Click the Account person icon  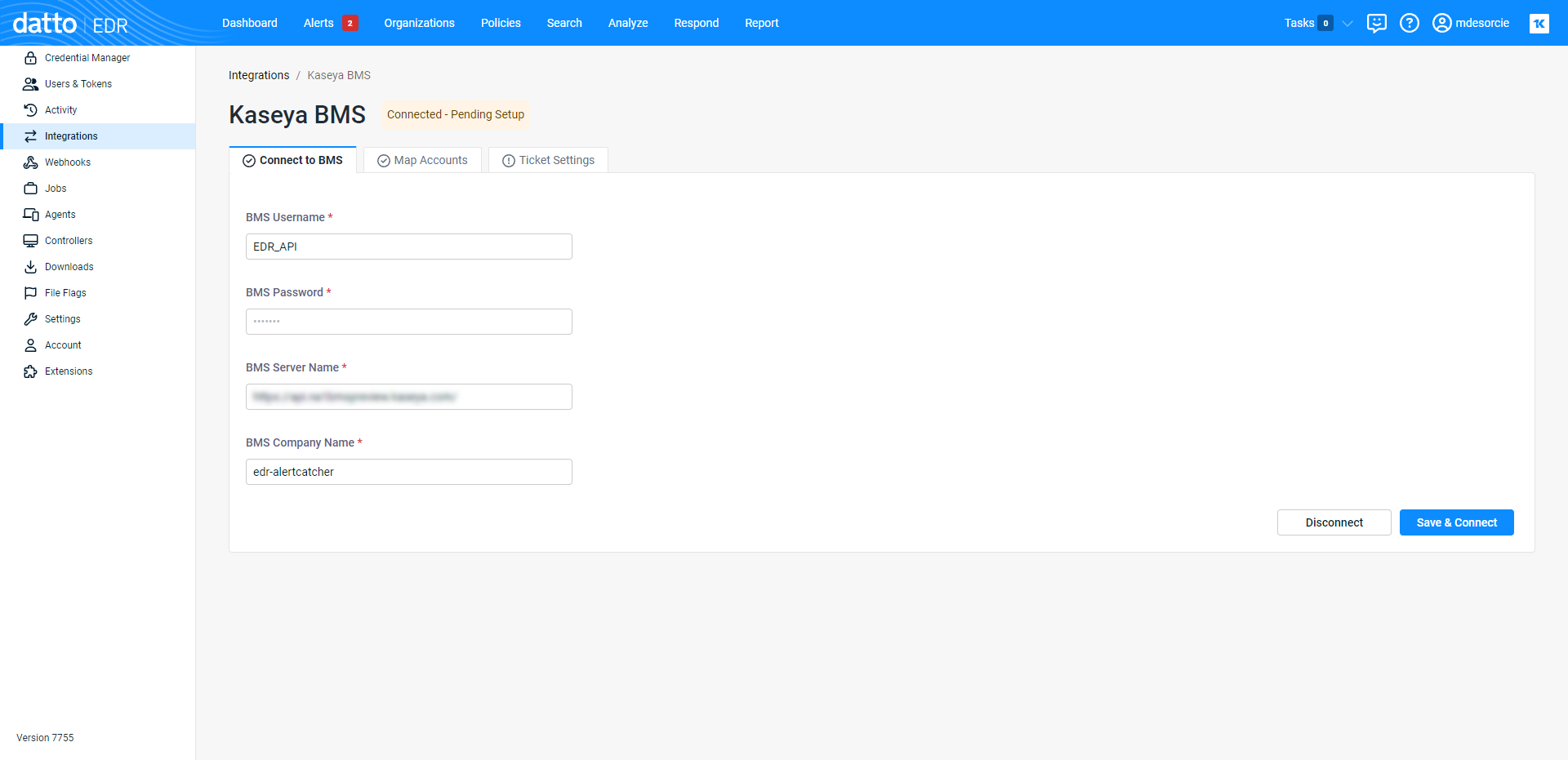point(30,345)
